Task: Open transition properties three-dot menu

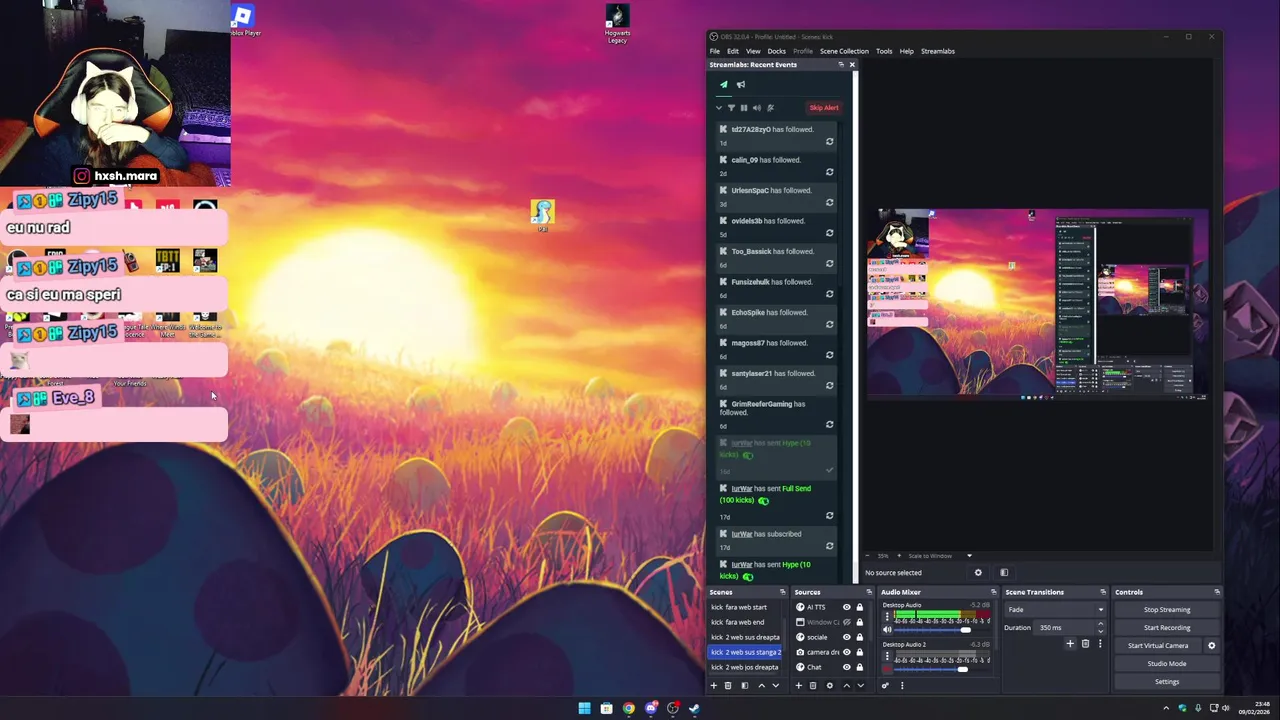Action: (1100, 644)
